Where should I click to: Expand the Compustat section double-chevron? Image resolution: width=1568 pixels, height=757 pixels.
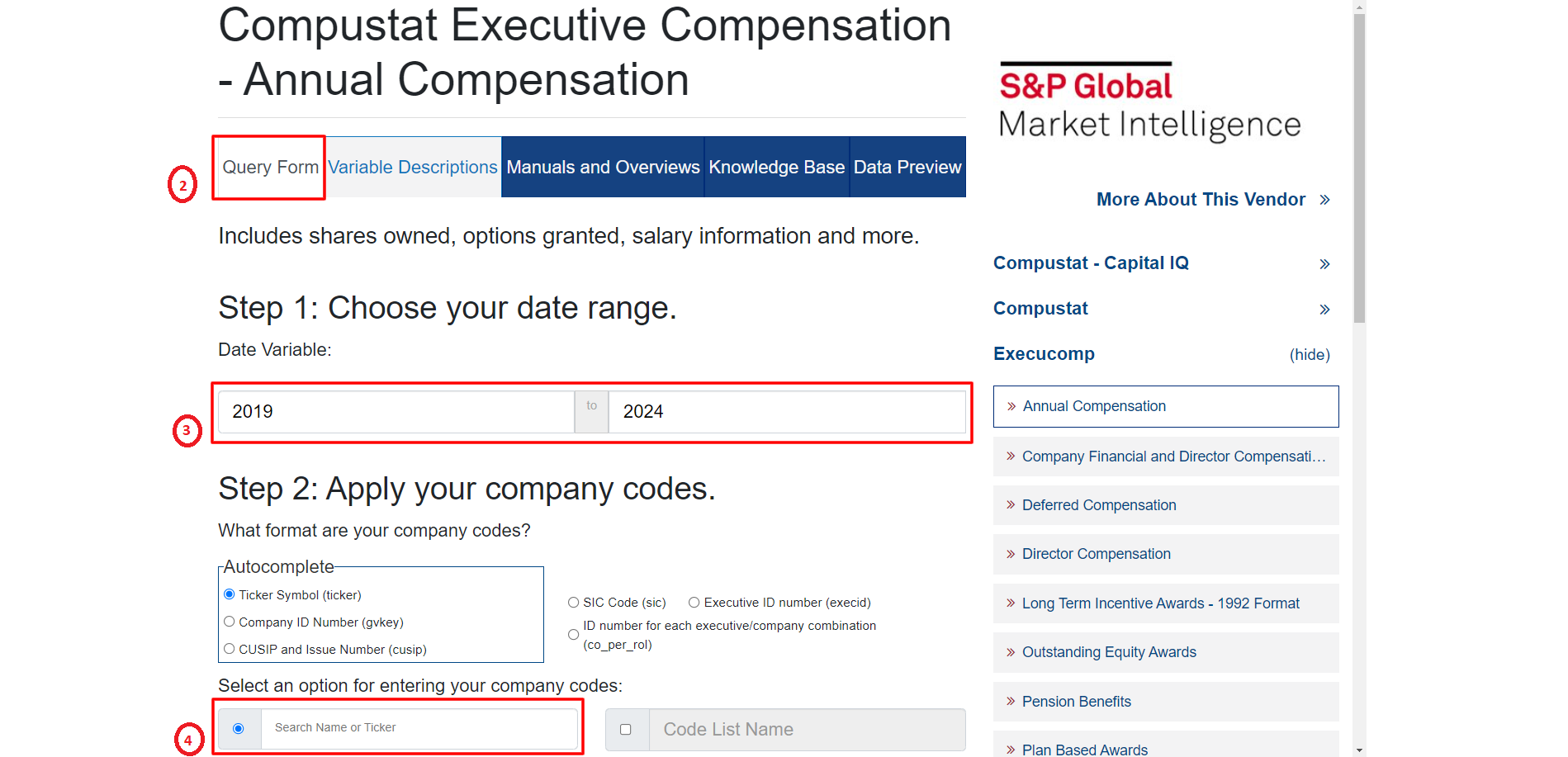point(1324,310)
